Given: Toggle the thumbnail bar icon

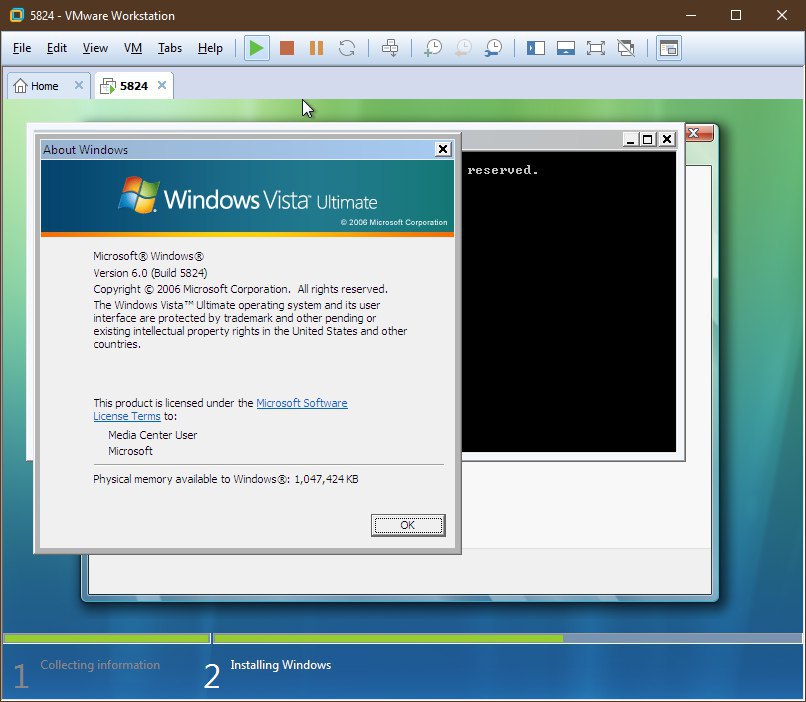Looking at the screenshot, I should pos(565,48).
